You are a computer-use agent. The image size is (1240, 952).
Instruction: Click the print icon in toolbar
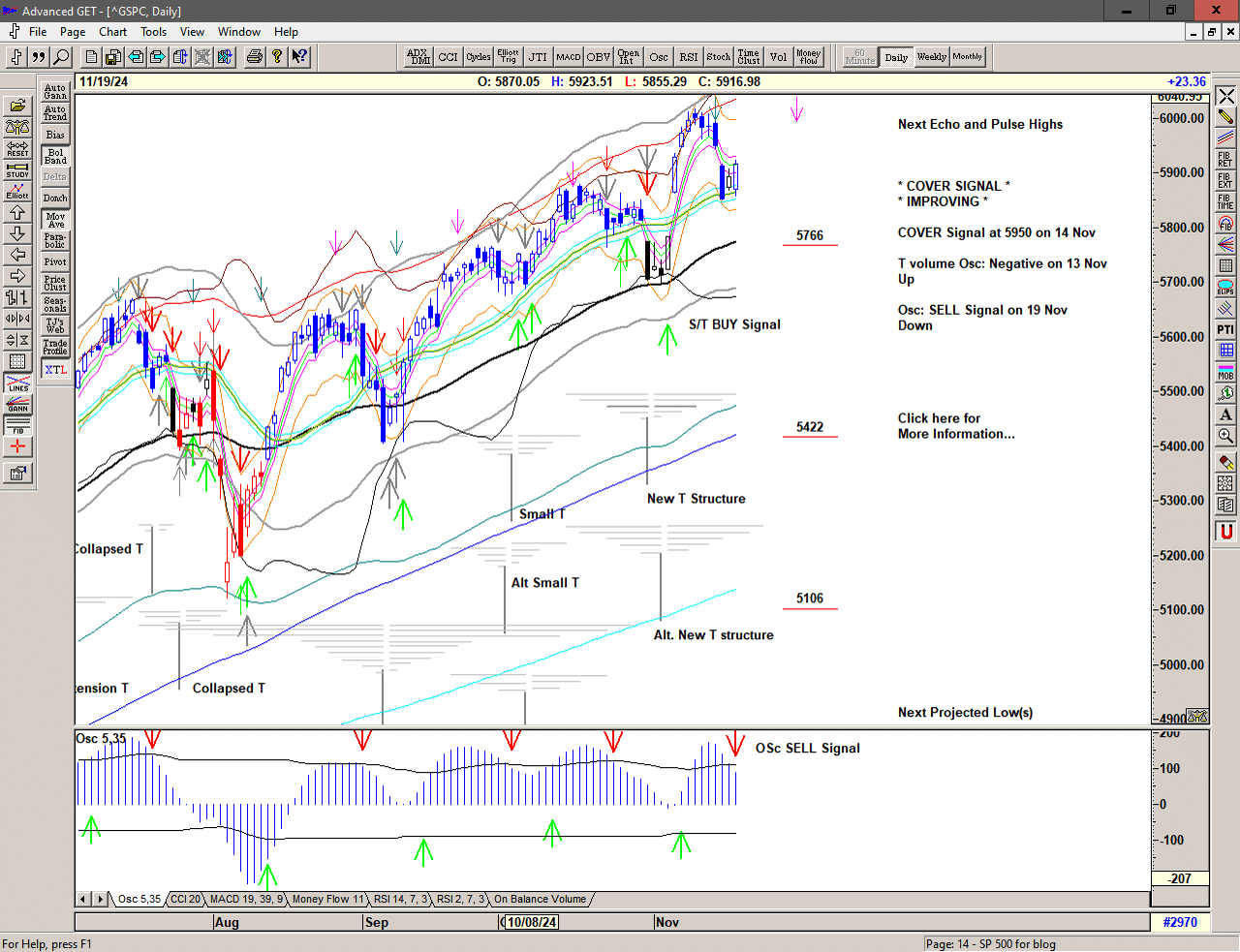(x=254, y=57)
